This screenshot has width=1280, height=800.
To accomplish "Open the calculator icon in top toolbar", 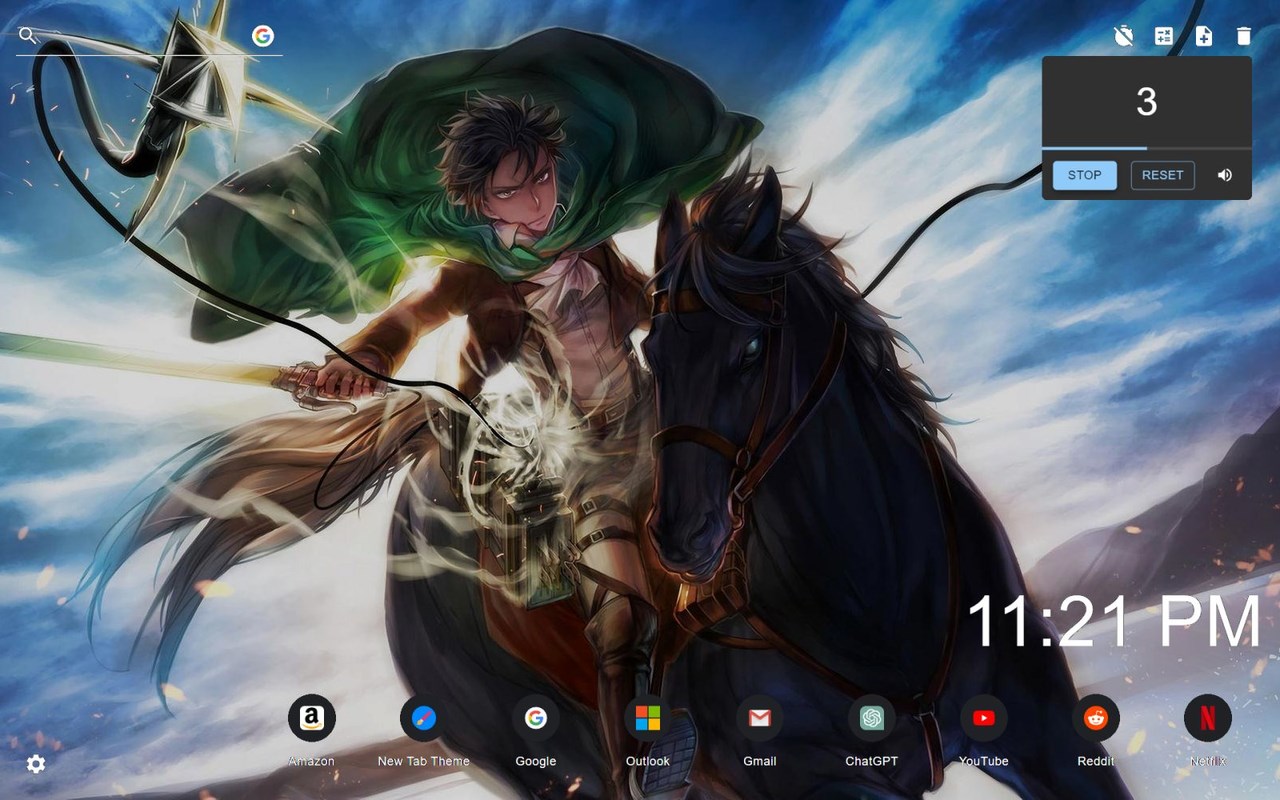I will (x=1164, y=36).
